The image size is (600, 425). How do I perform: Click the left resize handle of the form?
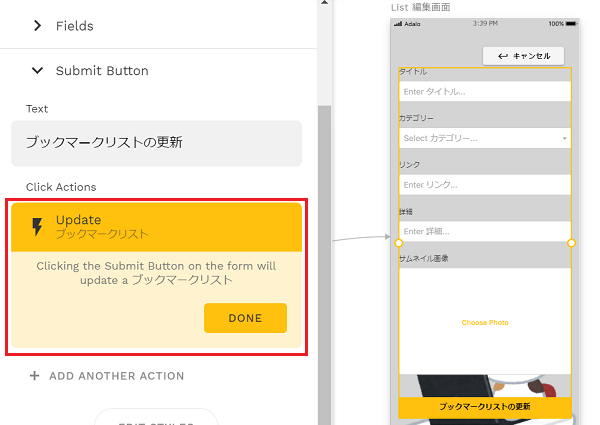coord(399,243)
